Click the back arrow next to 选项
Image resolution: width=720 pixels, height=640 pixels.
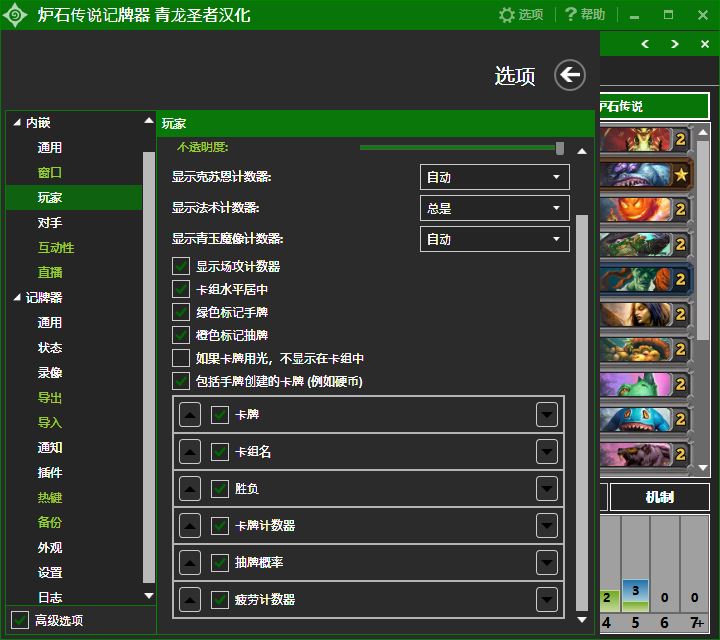pyautogui.click(x=569, y=75)
